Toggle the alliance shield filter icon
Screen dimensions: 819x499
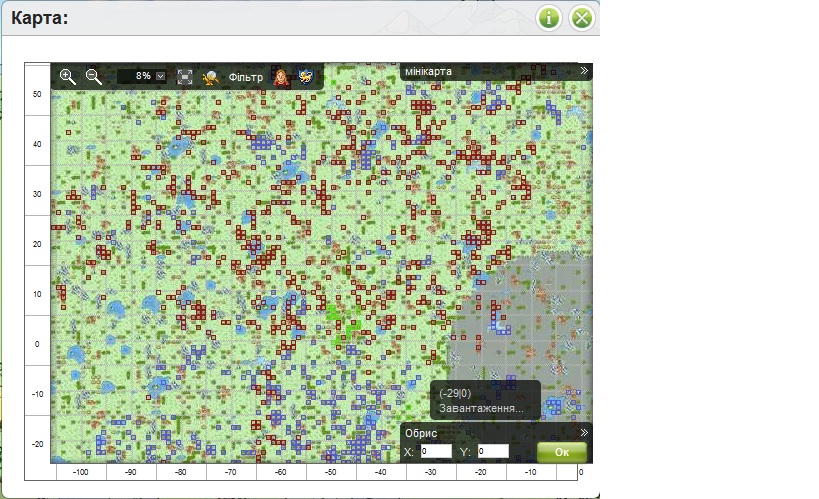[306, 77]
